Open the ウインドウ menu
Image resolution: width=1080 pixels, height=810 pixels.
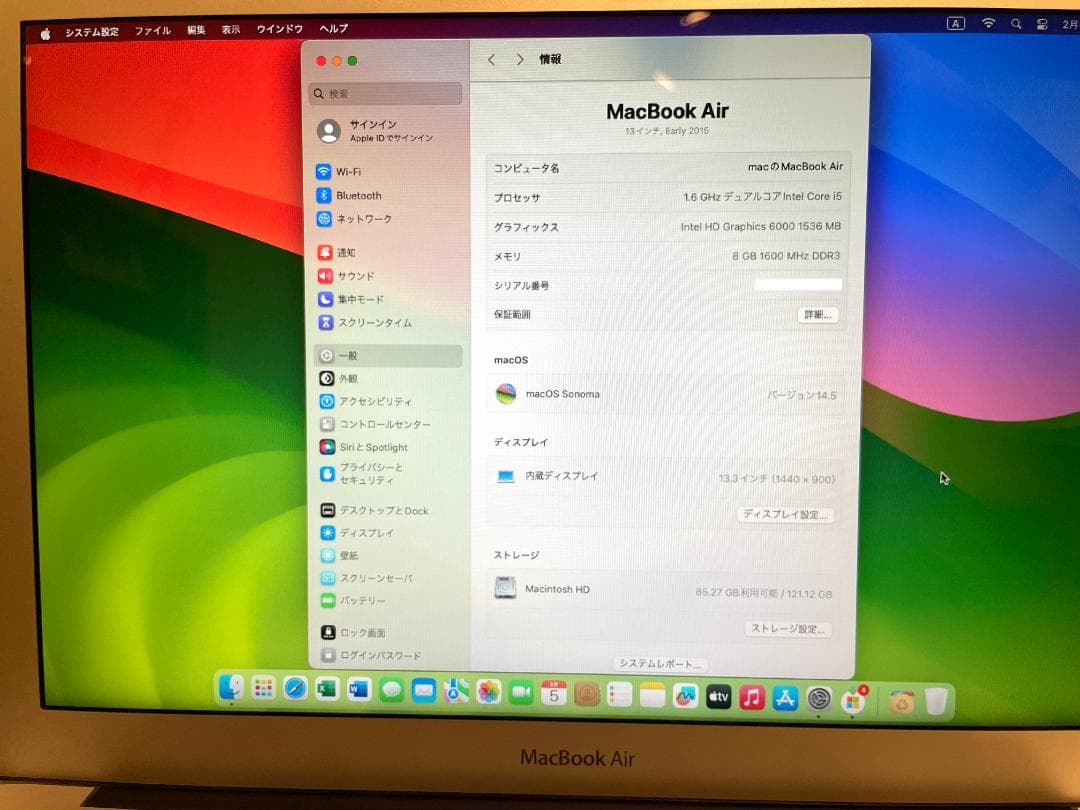(279, 30)
